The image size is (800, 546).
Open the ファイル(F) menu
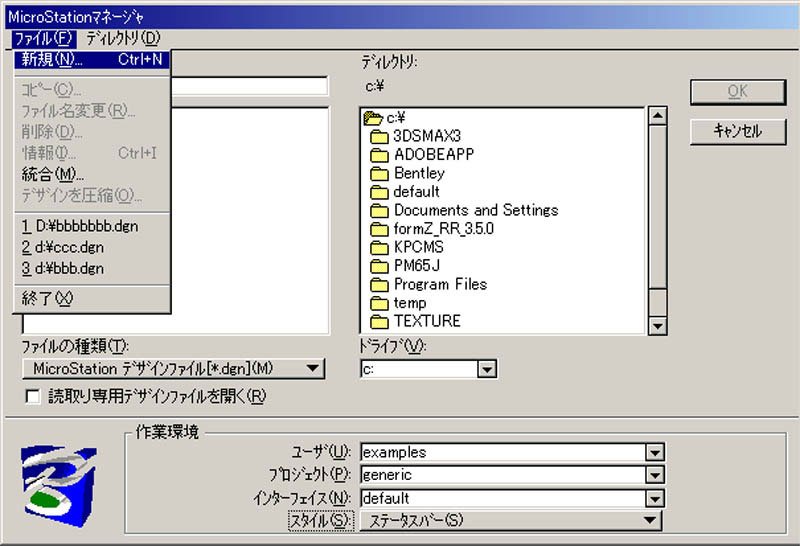[x=44, y=38]
